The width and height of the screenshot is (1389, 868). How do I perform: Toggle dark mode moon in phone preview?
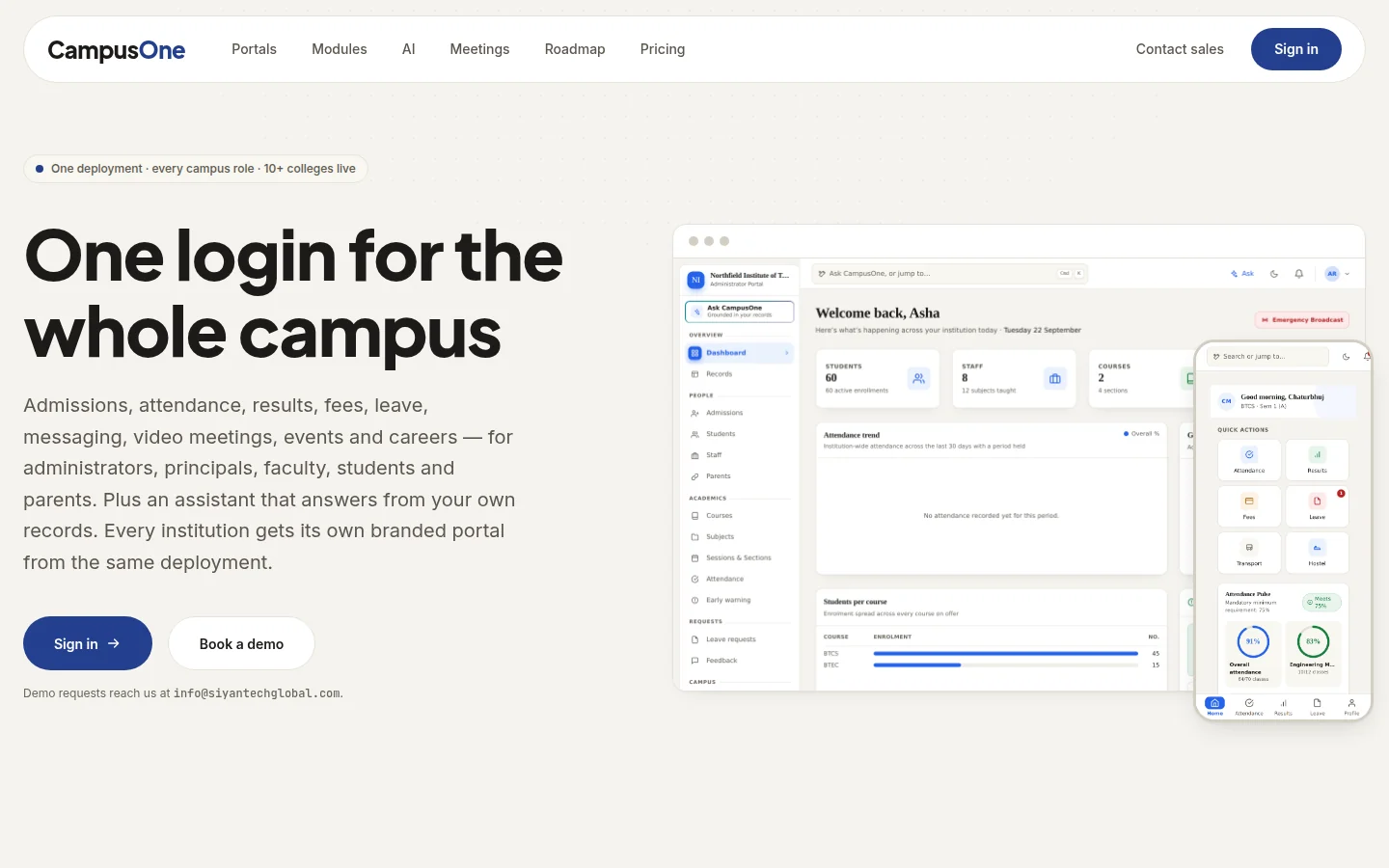coord(1347,357)
